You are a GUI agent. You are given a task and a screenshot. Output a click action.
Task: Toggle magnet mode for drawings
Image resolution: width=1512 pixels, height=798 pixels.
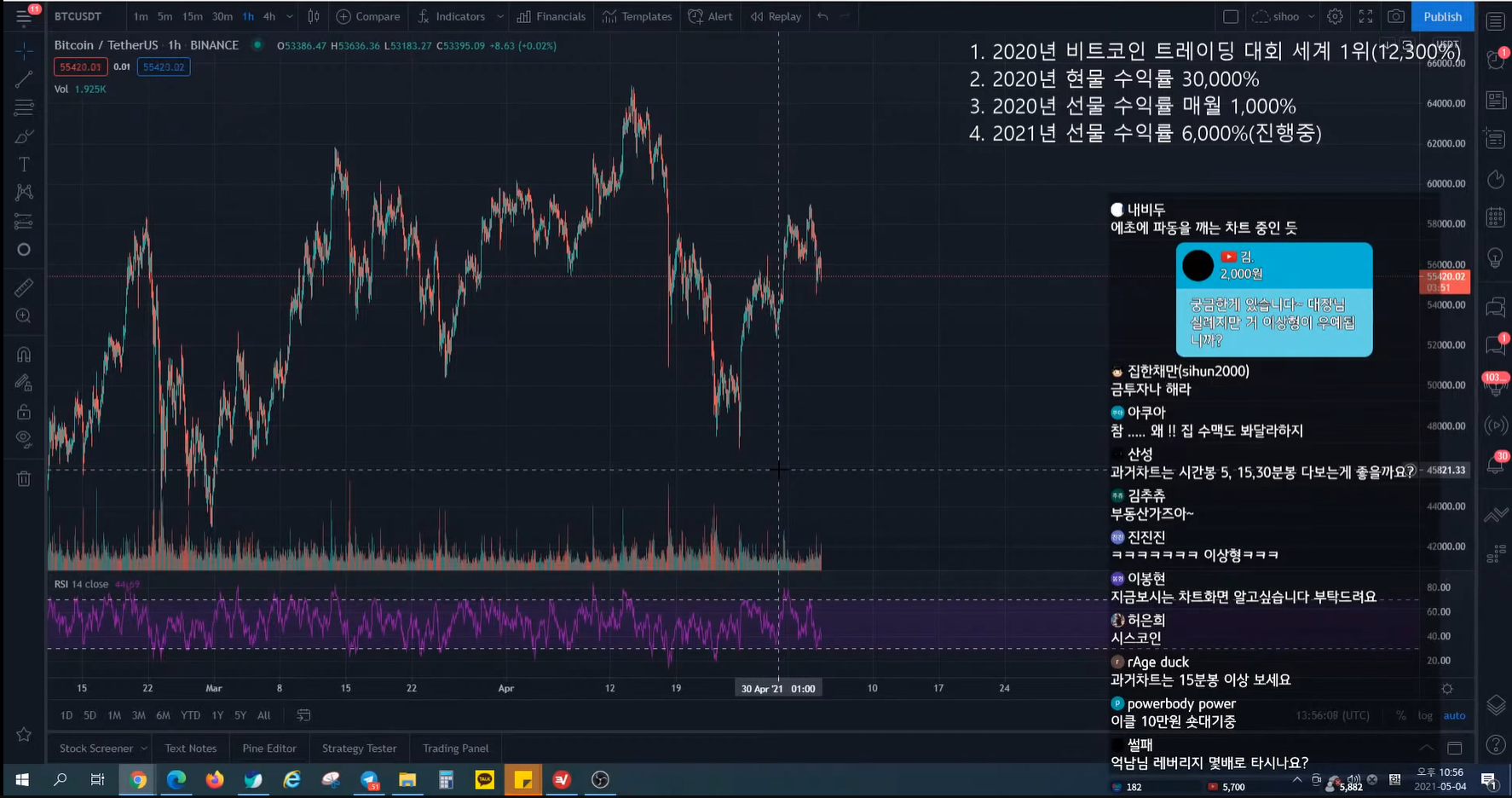[x=24, y=354]
